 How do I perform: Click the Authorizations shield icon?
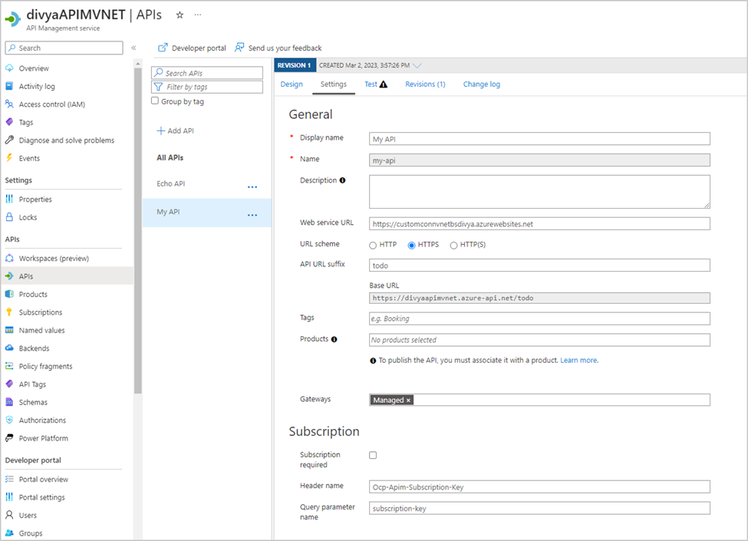pos(10,420)
